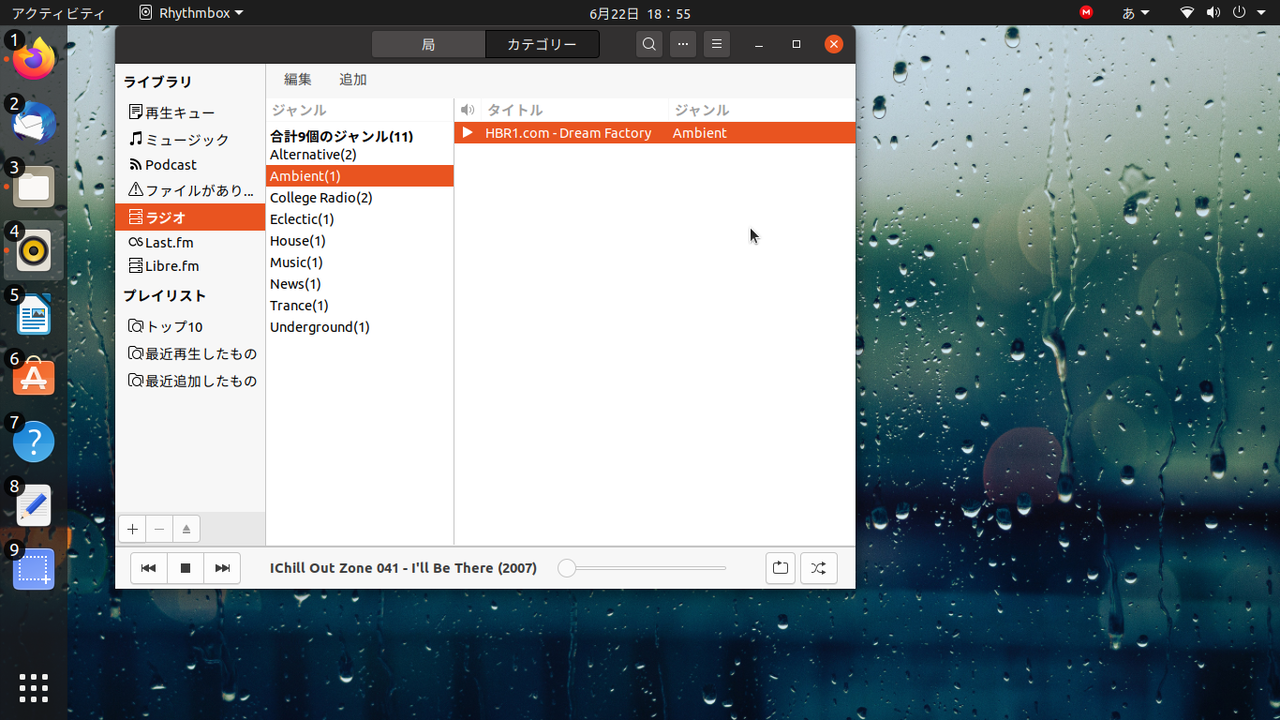Launch the screenshot tool from the dock

pyautogui.click(x=34, y=570)
